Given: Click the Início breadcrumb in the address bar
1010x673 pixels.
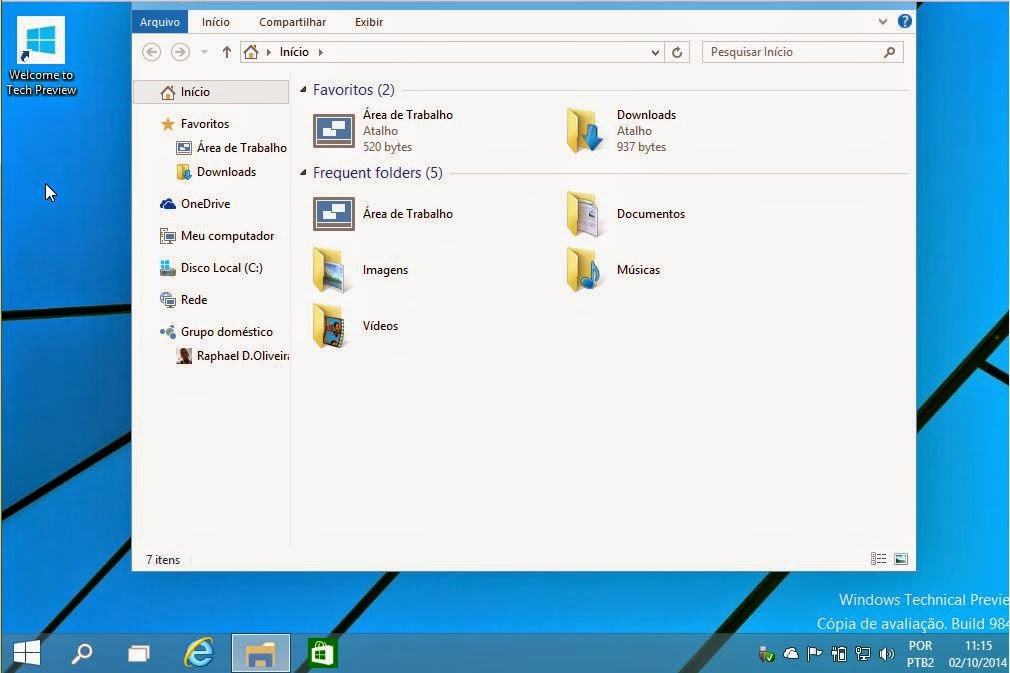Looking at the screenshot, I should click(x=294, y=52).
